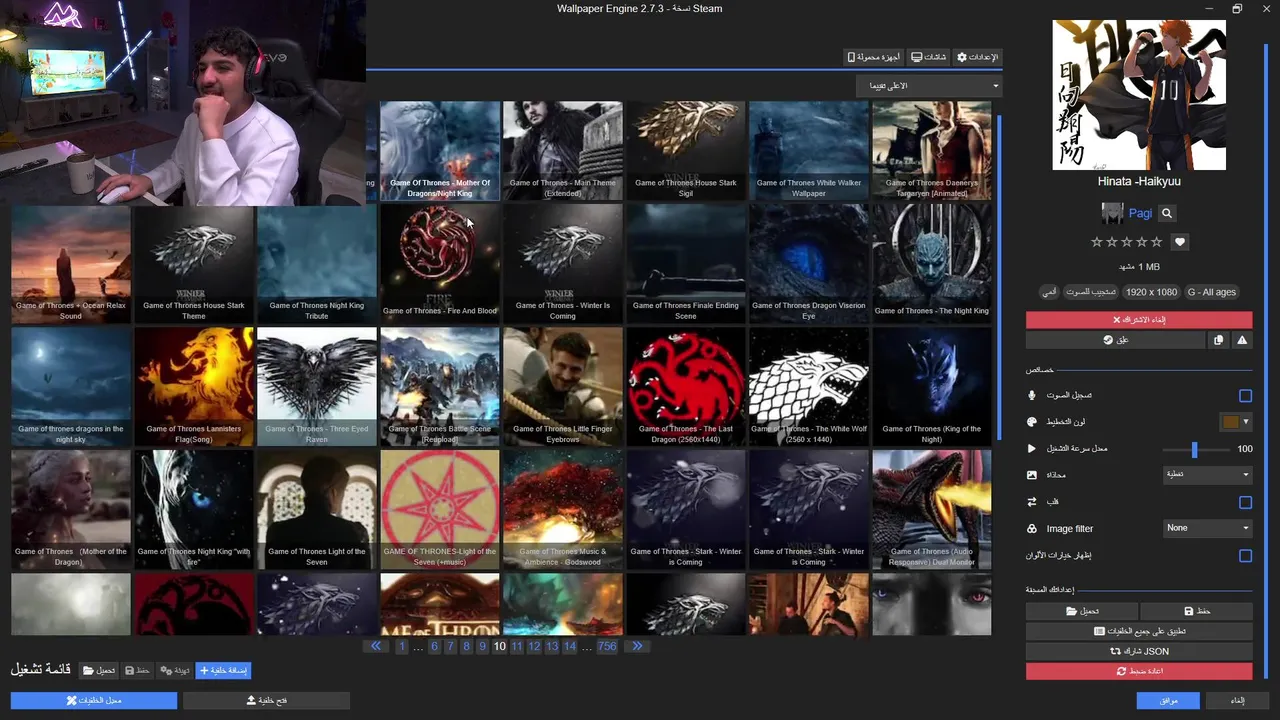Viewport: 1280px width, 720px height.
Task: Click the playlist save (حفظ) disk button
Action: pyautogui.click(x=137, y=670)
